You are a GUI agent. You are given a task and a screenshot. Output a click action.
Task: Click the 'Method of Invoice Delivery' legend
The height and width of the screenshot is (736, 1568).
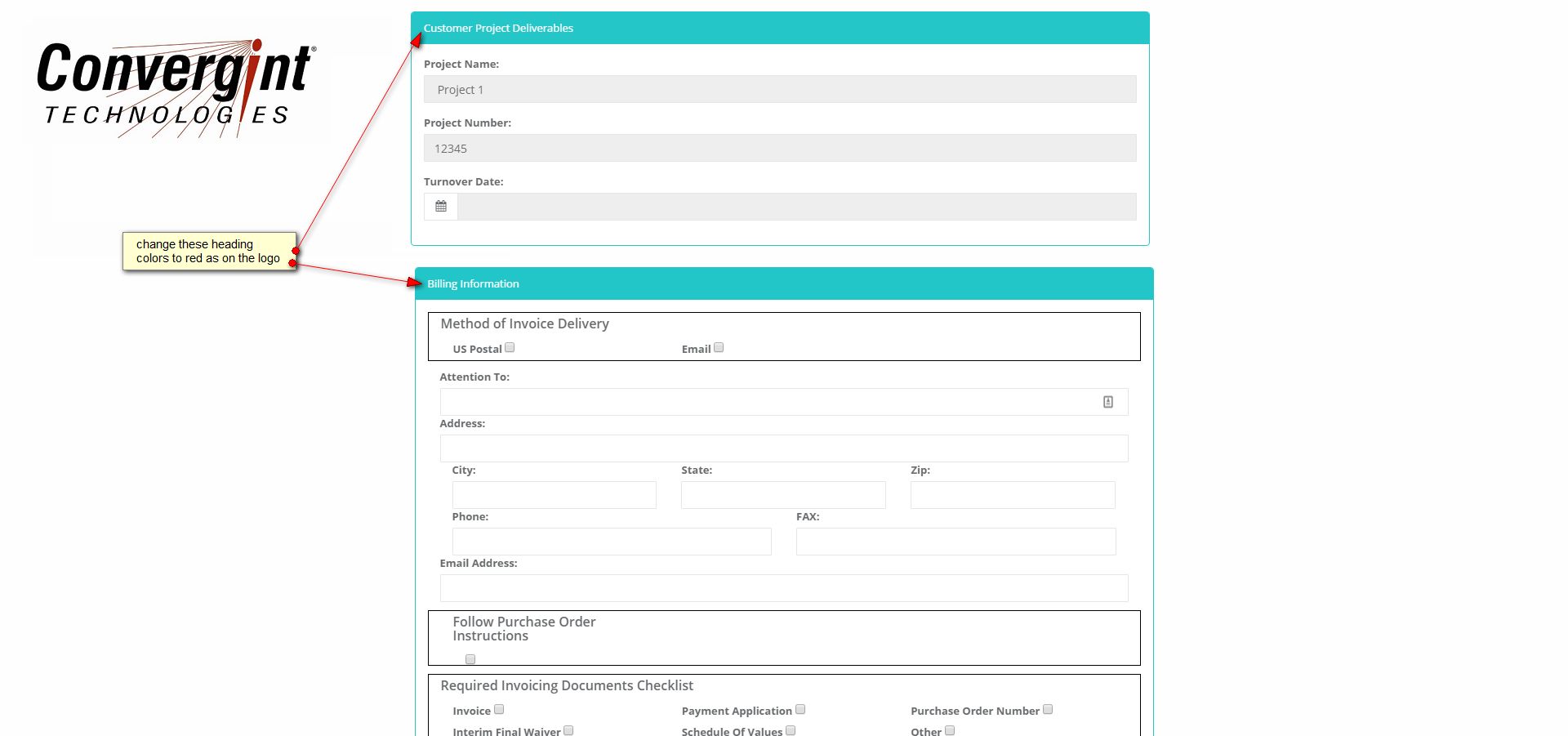pyautogui.click(x=525, y=323)
